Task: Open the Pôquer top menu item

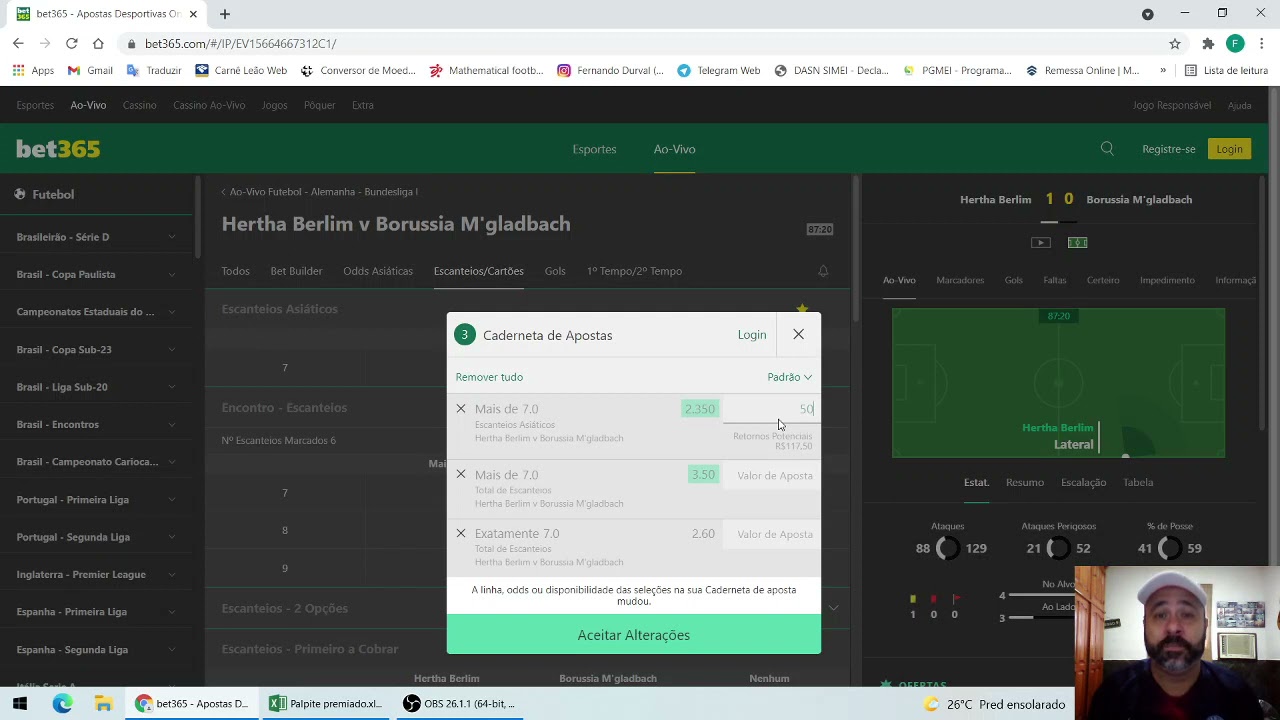Action: coord(319,105)
